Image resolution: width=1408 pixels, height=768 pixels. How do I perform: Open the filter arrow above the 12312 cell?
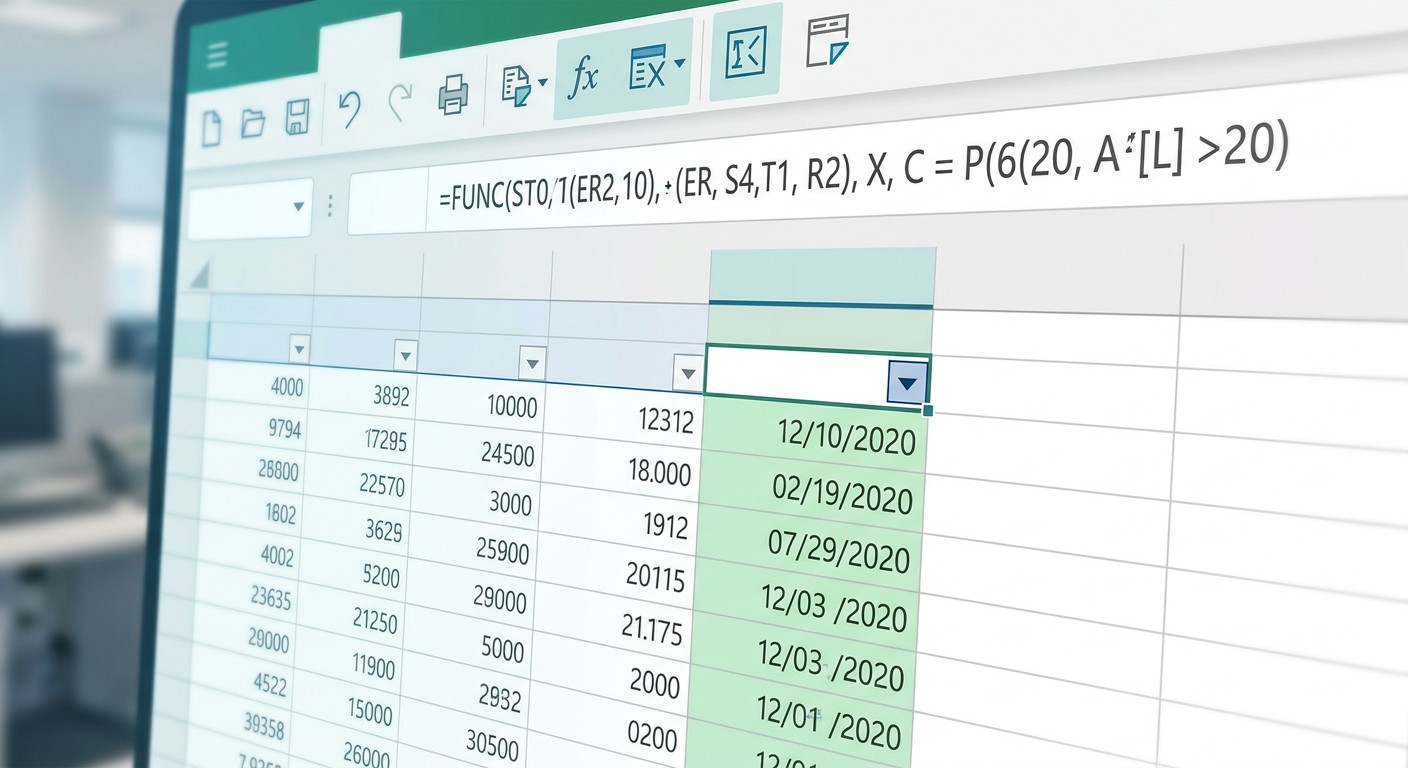click(687, 374)
